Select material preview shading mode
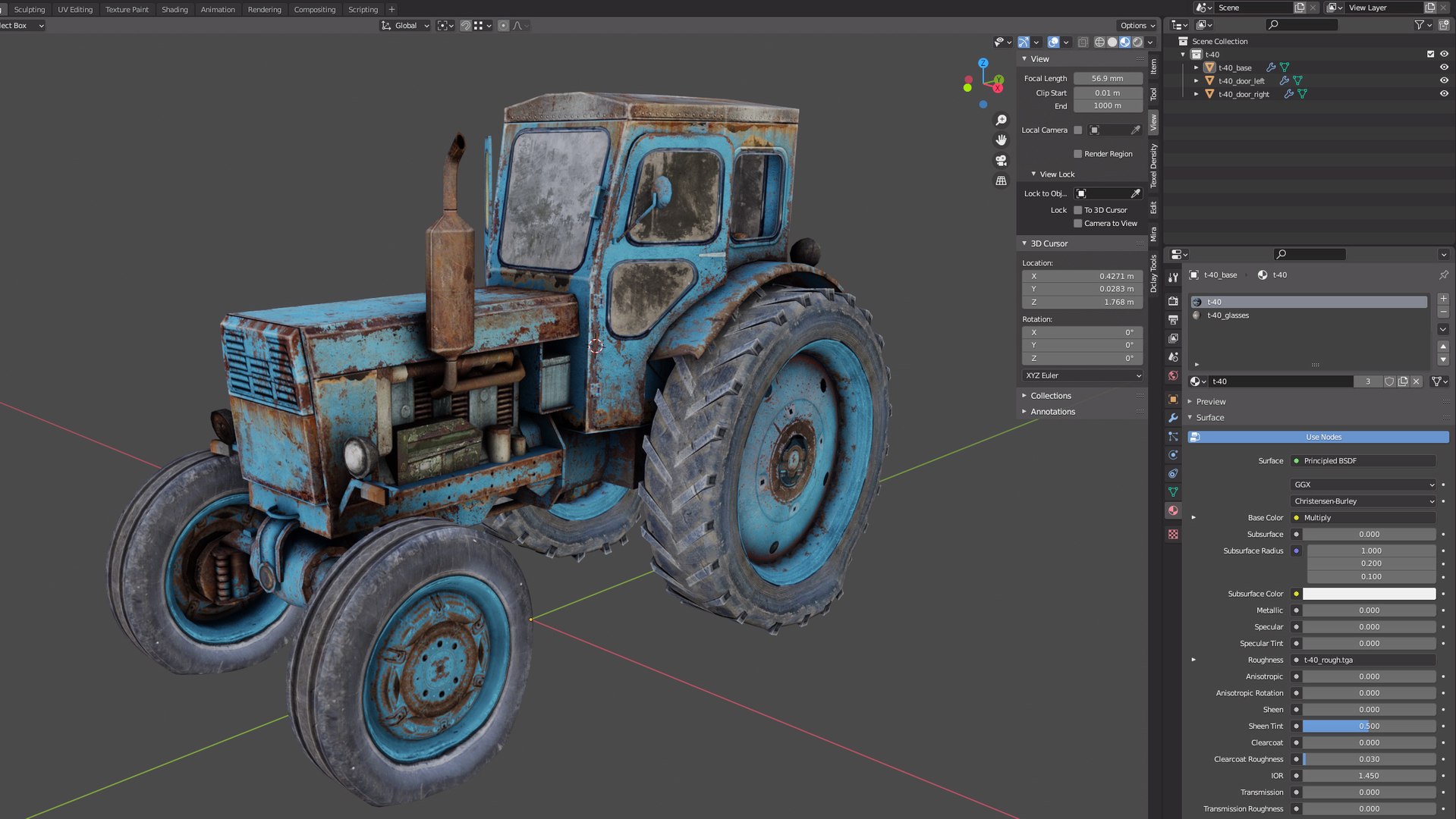Viewport: 1456px width, 819px height. 1125,42
